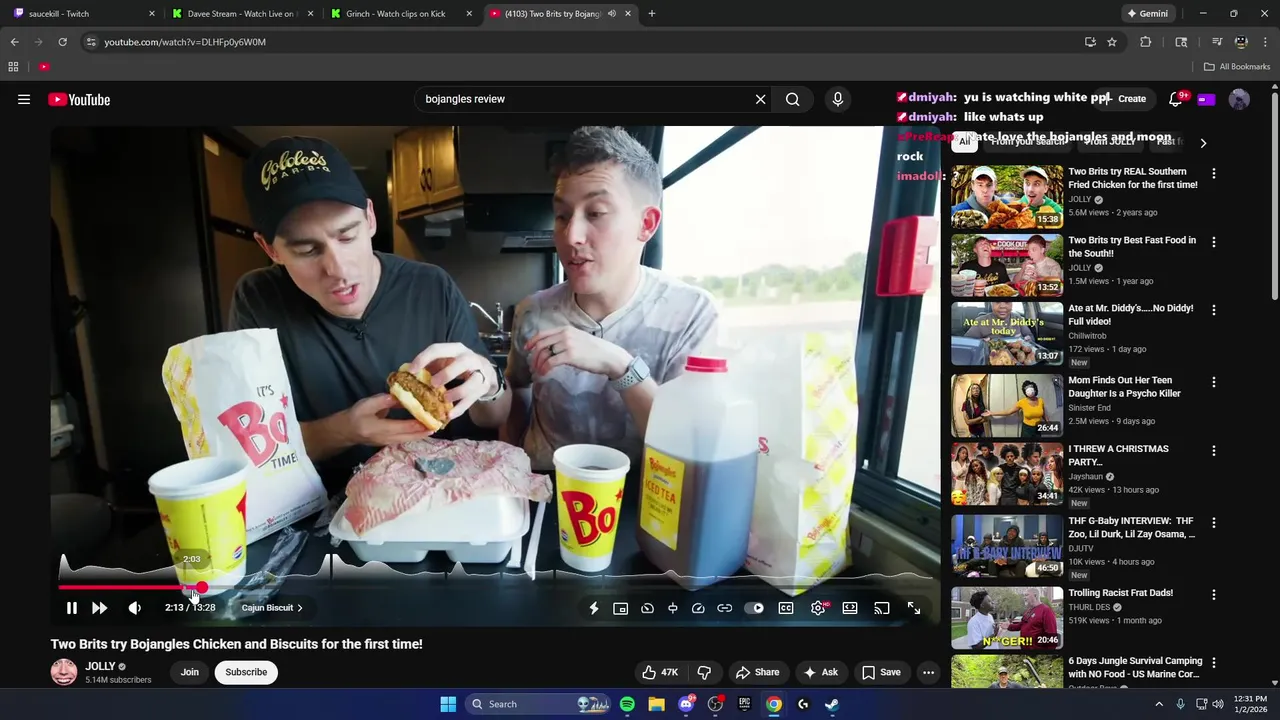Open options for Trolling Racist Frat Dads

pyautogui.click(x=1214, y=594)
